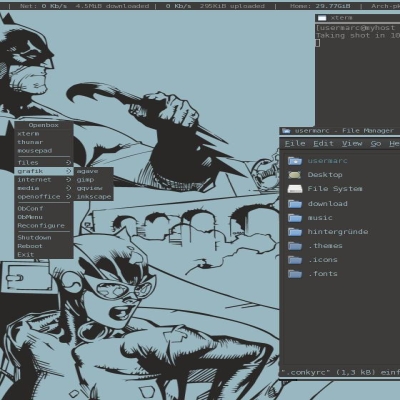Viewport: 400px width, 400px height.
Task: Choose Exit in the Openbox menu
Action: (43, 255)
